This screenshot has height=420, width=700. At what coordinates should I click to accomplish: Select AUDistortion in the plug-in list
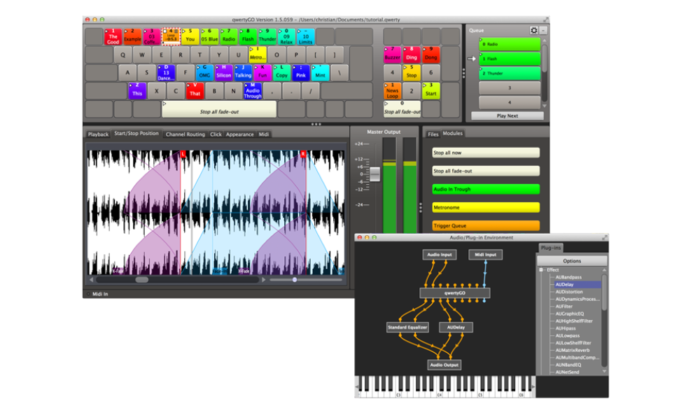tap(571, 292)
